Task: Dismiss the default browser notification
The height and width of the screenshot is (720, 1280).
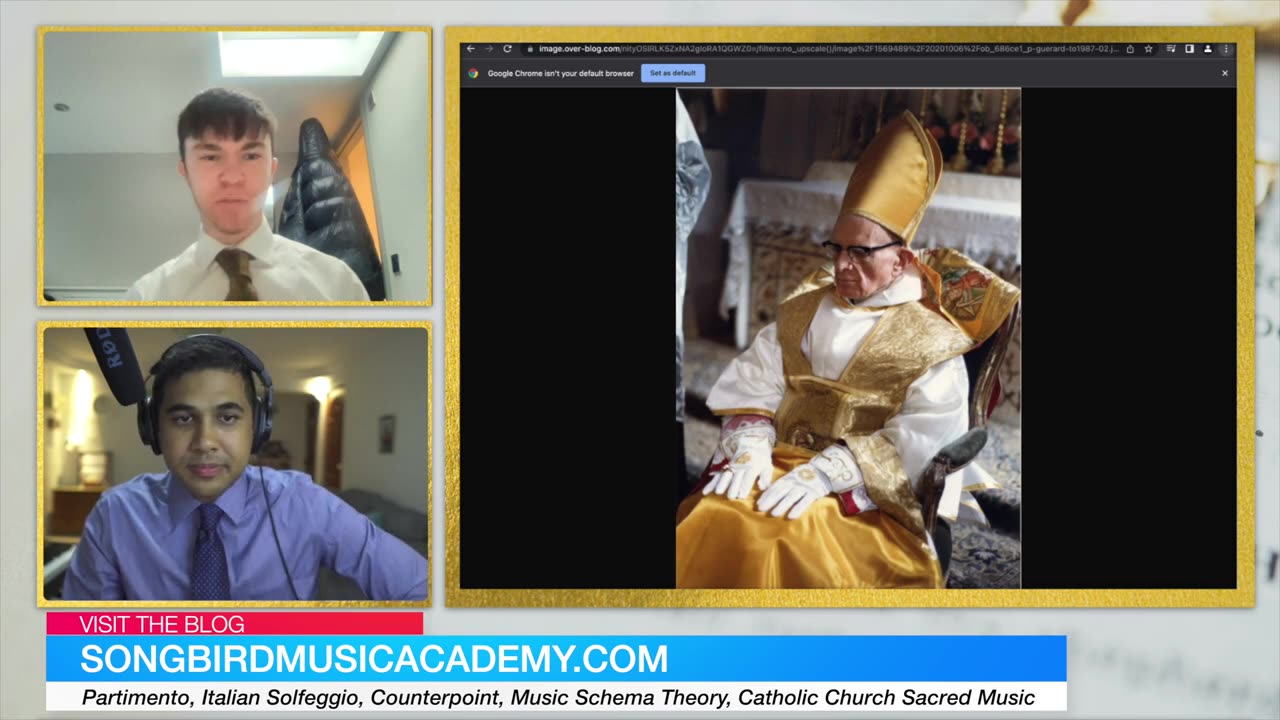Action: 1225,73
